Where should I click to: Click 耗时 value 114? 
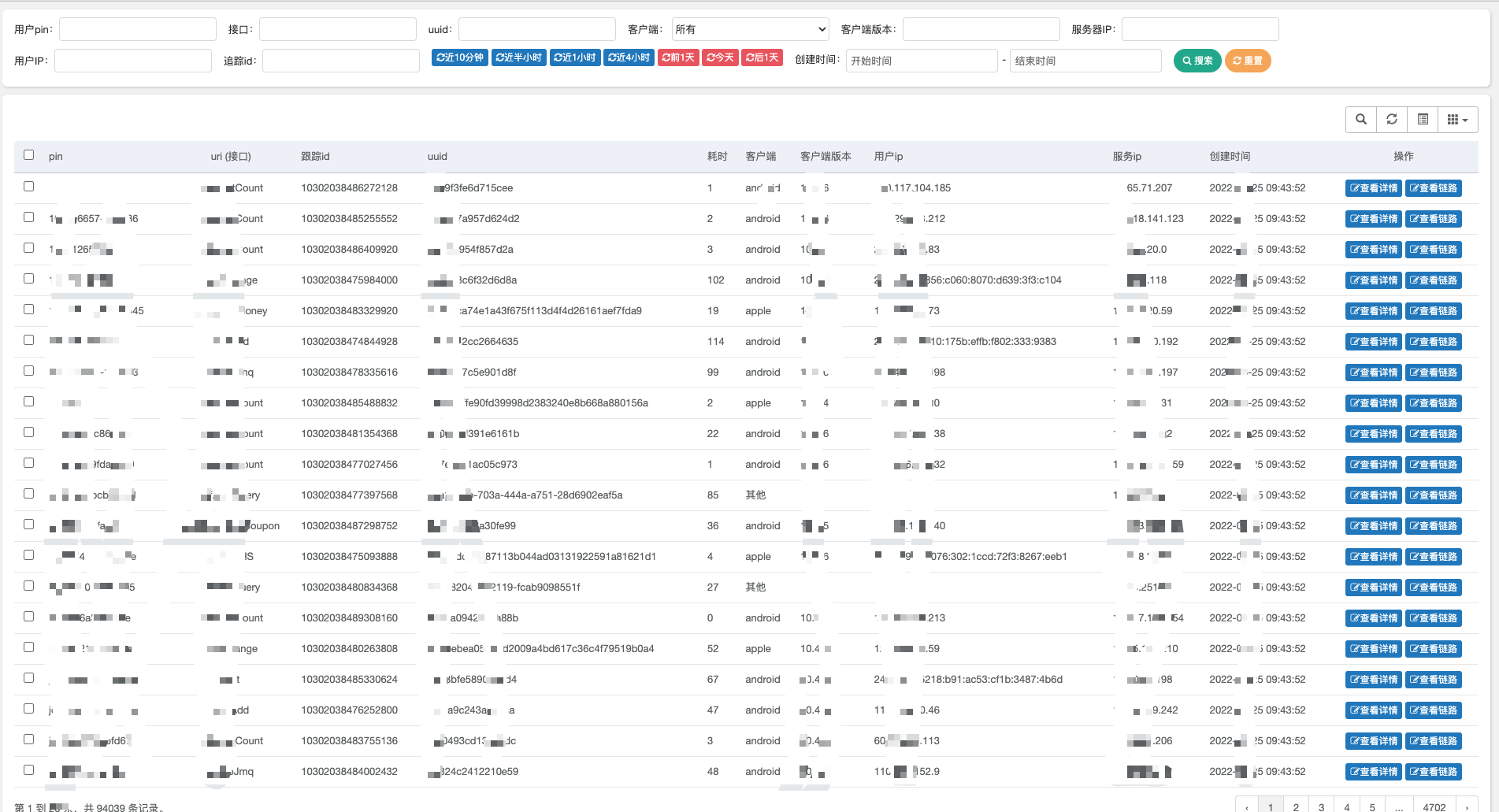click(x=715, y=342)
